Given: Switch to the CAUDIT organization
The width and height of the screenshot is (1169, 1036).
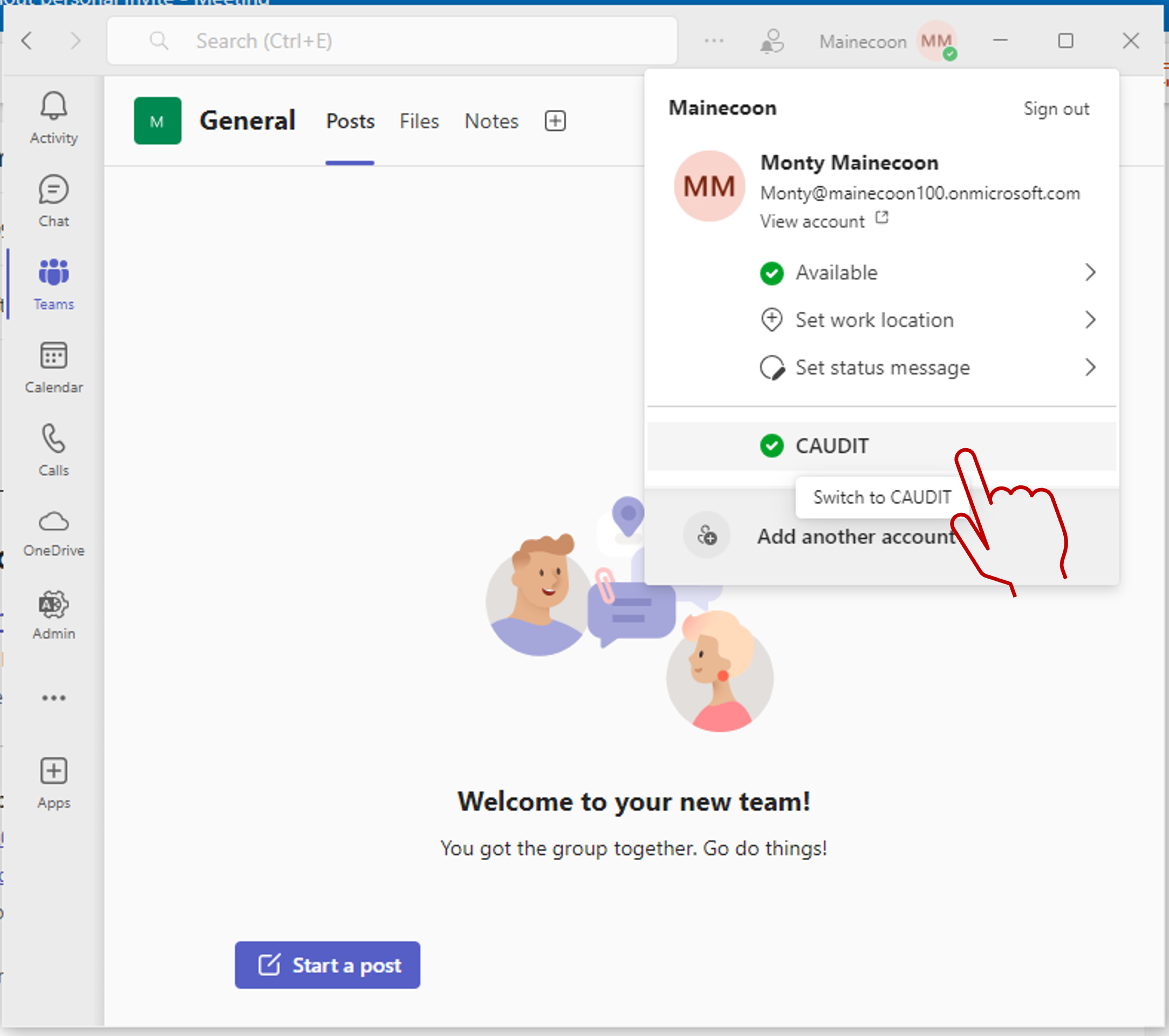Looking at the screenshot, I should tap(881, 446).
